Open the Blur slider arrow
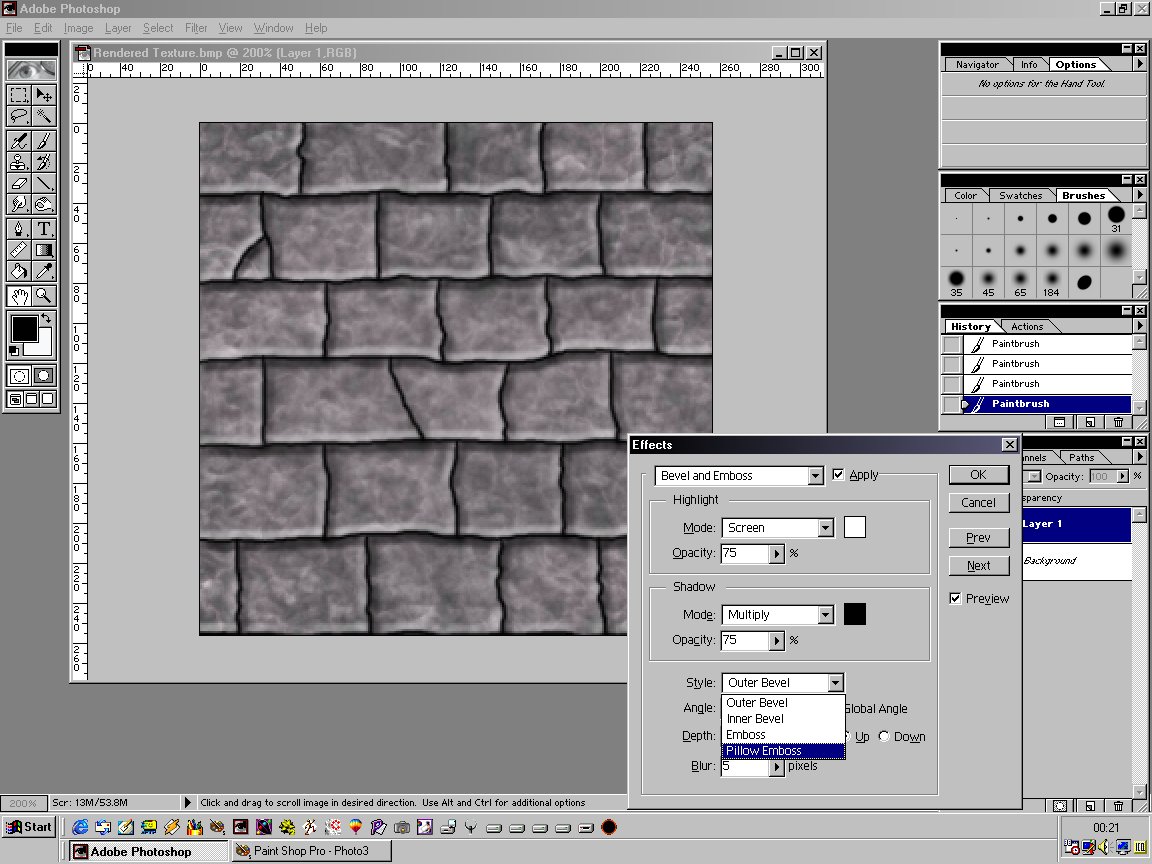Screen dimensions: 1152x864 coord(777,767)
